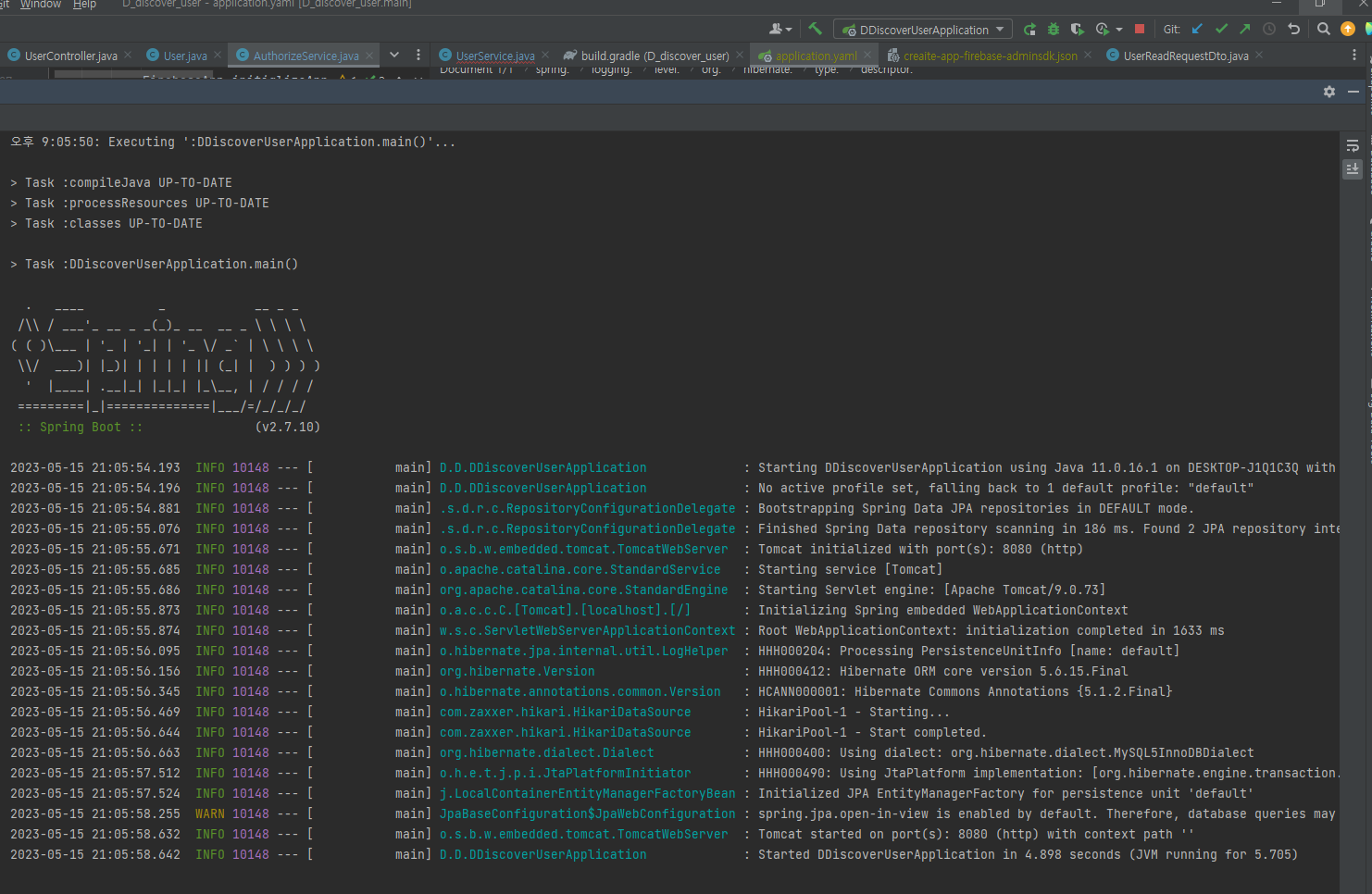Switch to the UserController.java tab

[70, 56]
